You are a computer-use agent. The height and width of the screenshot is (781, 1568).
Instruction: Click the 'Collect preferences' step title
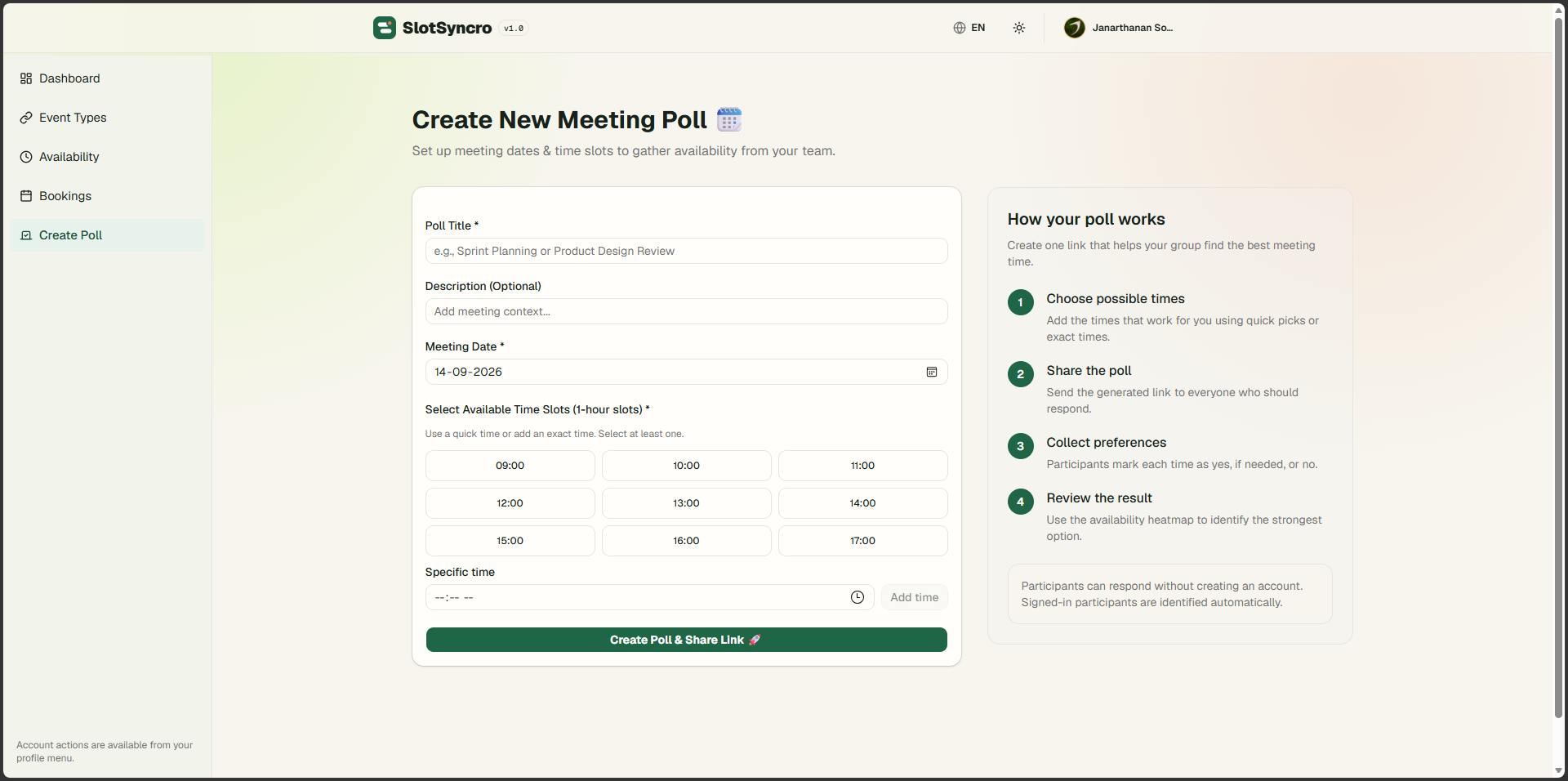(1107, 443)
